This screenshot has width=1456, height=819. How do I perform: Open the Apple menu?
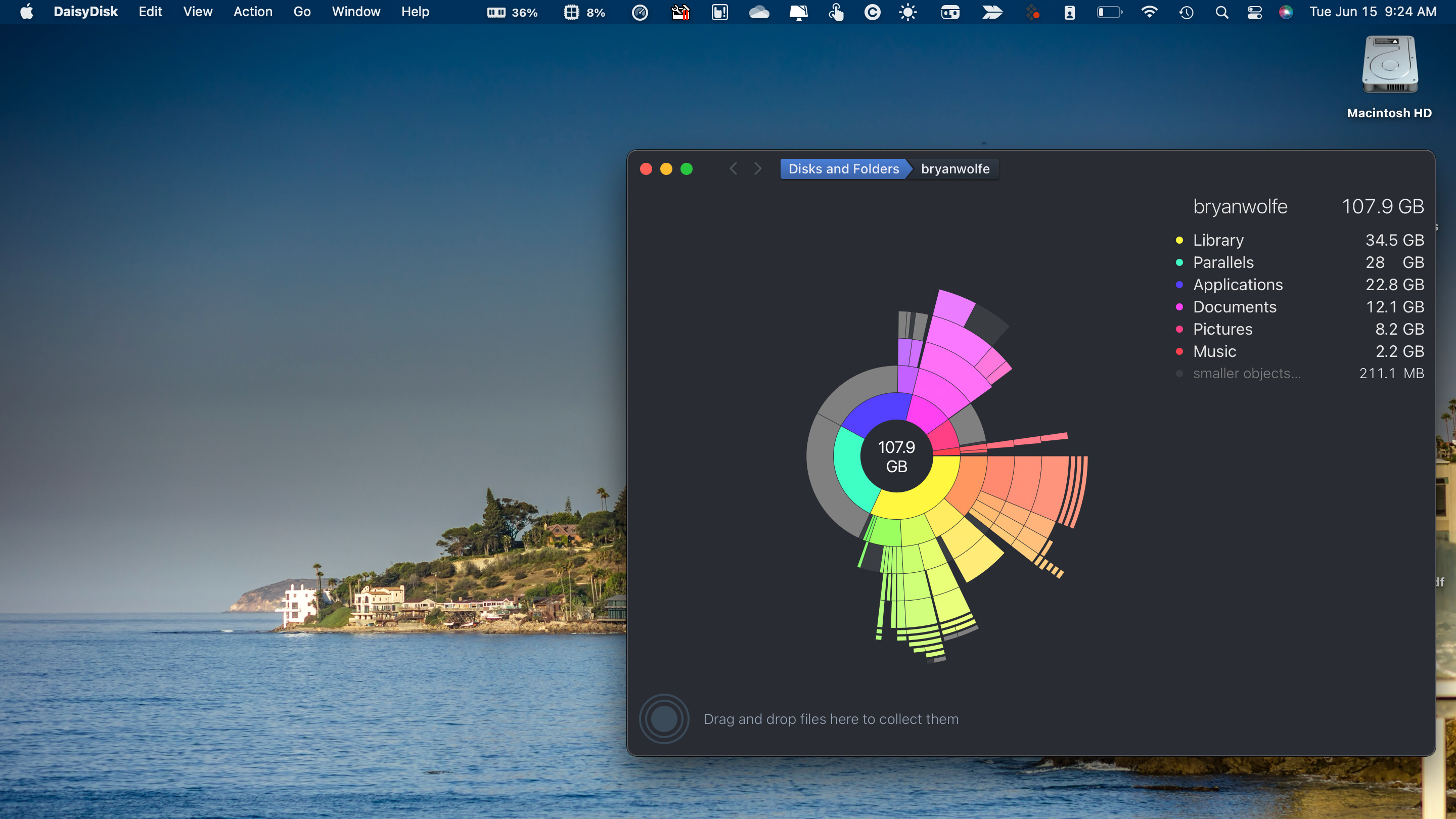click(27, 12)
